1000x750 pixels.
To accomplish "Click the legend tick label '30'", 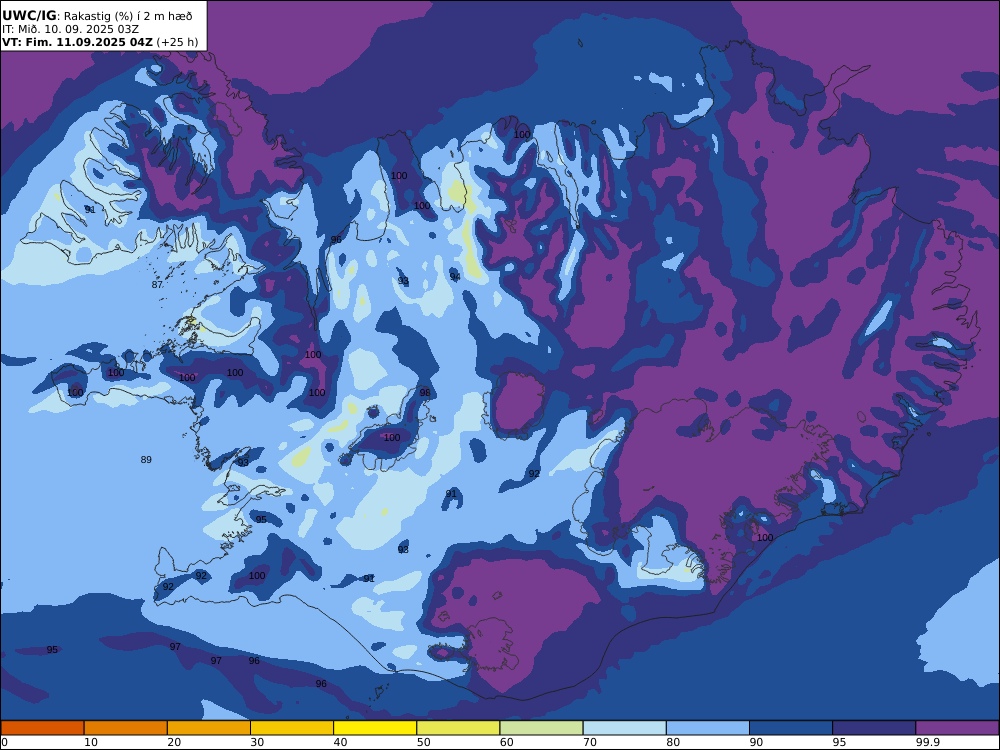I will [x=257, y=742].
